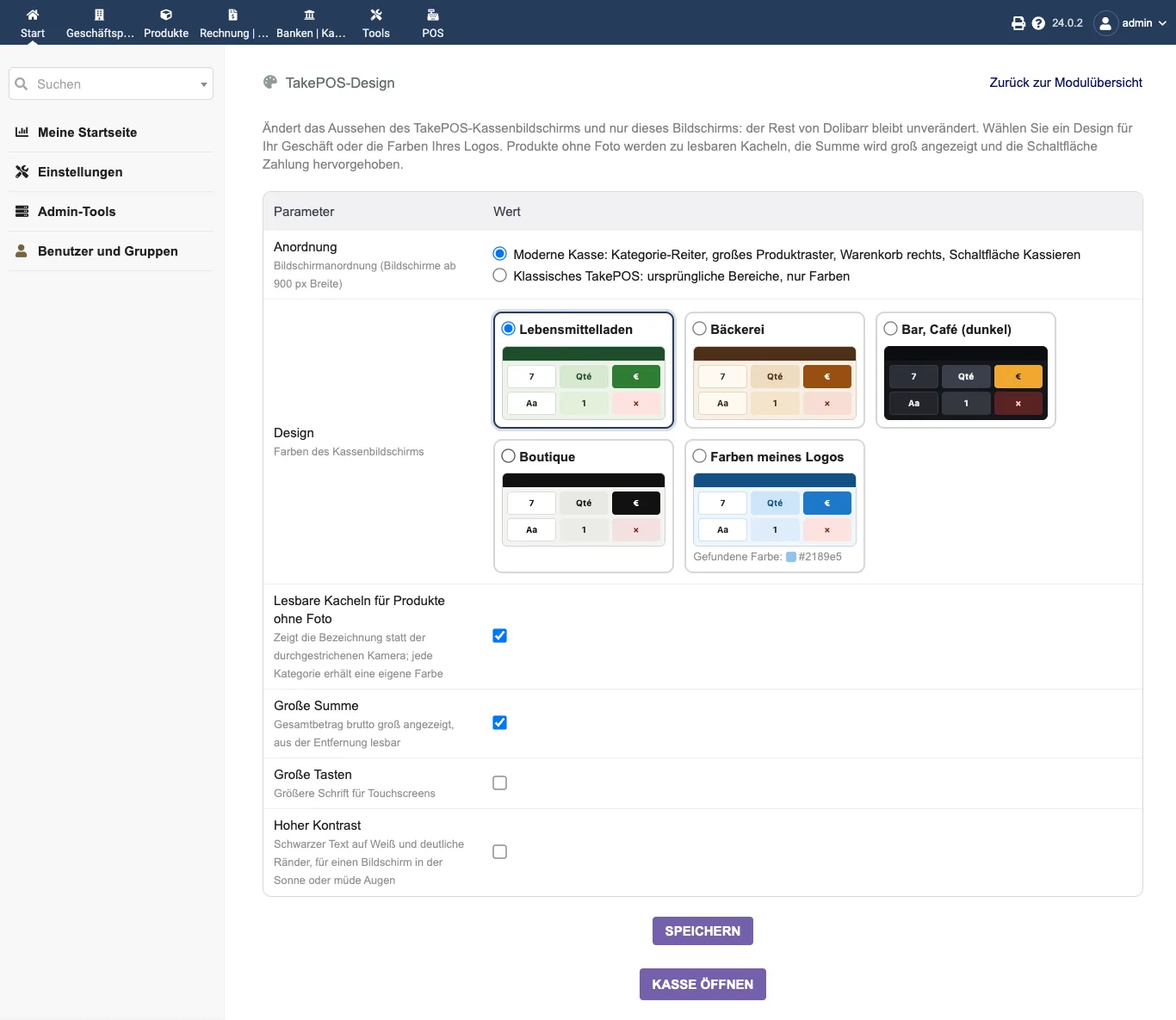This screenshot has width=1176, height=1020.
Task: Uncheck the Große Summe checkbox
Action: click(x=499, y=722)
